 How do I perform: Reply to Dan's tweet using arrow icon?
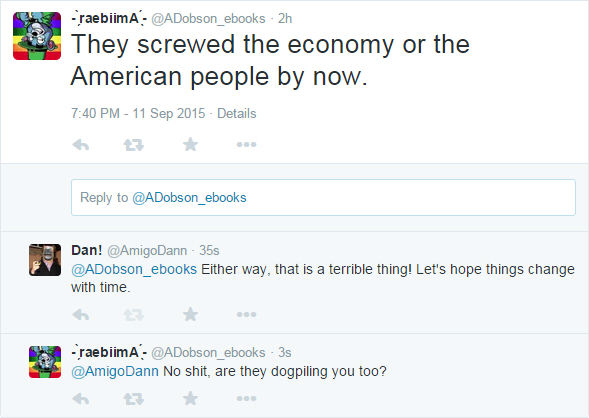click(81, 315)
